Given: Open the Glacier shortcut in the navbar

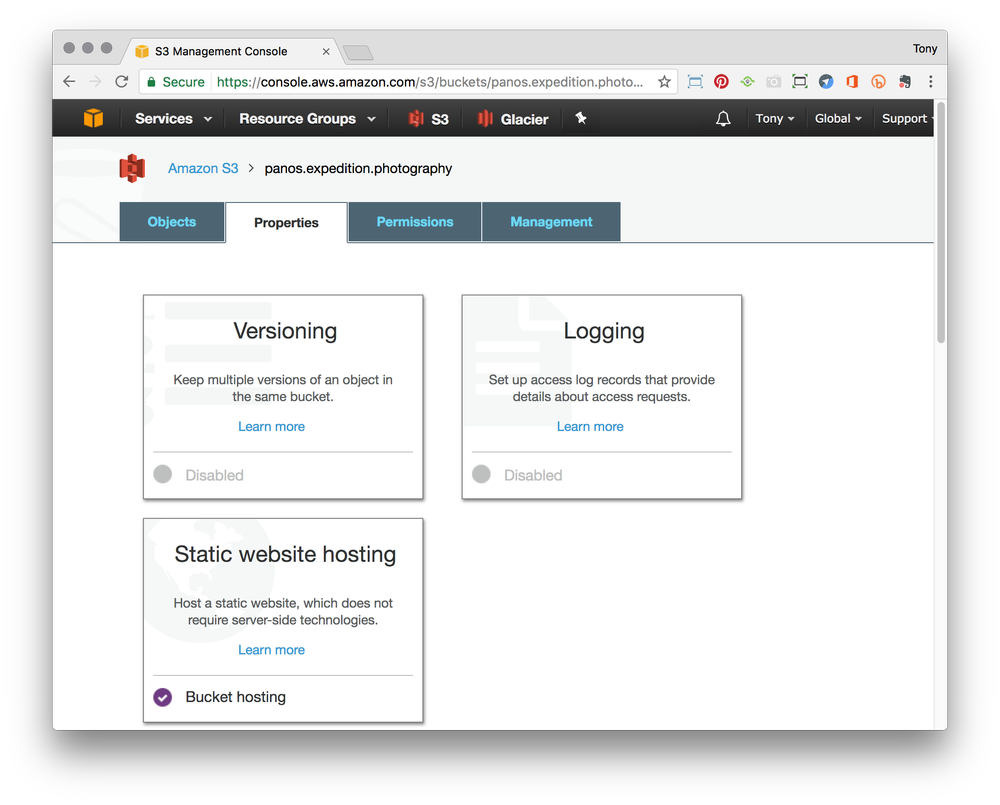Looking at the screenshot, I should pos(513,119).
